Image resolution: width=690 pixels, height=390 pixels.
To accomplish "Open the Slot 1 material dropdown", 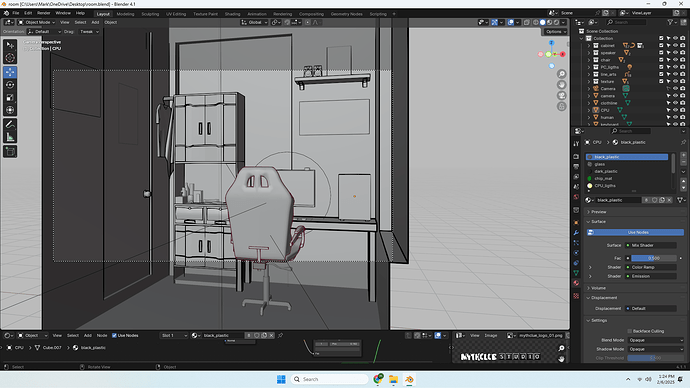I will click(174, 335).
